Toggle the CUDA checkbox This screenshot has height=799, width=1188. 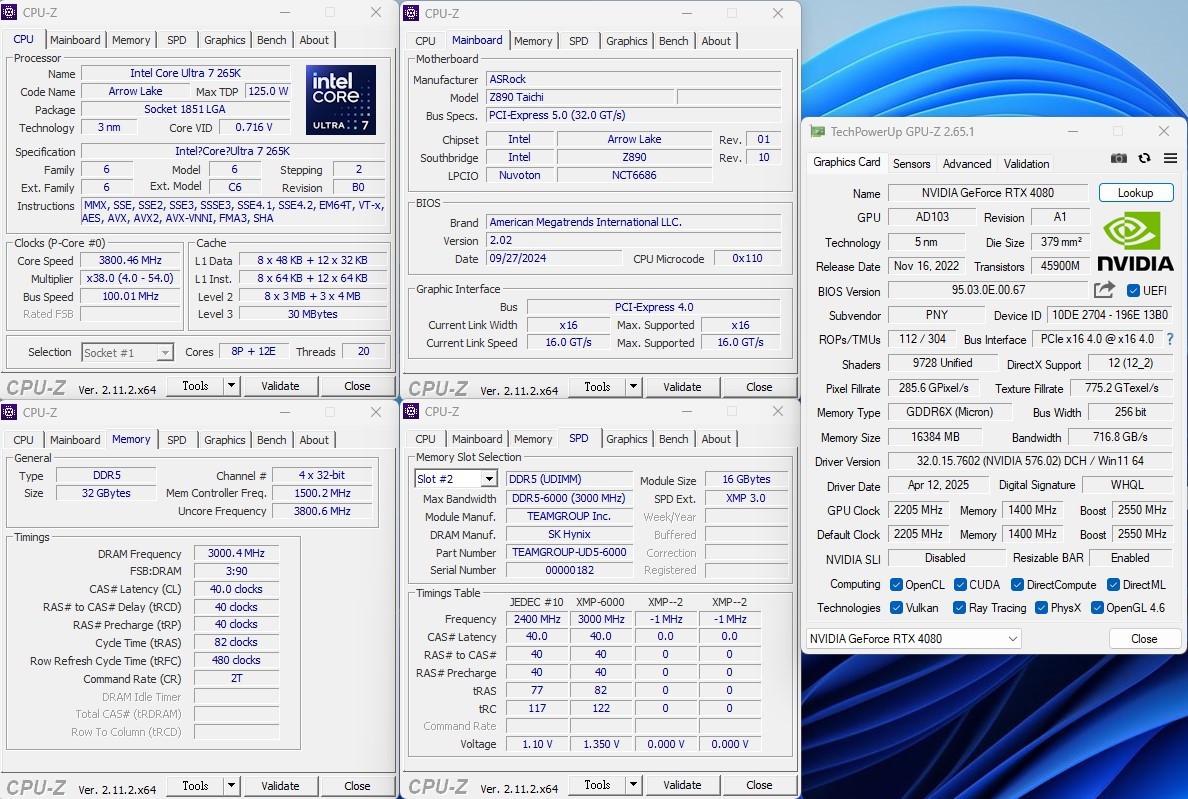pos(961,585)
